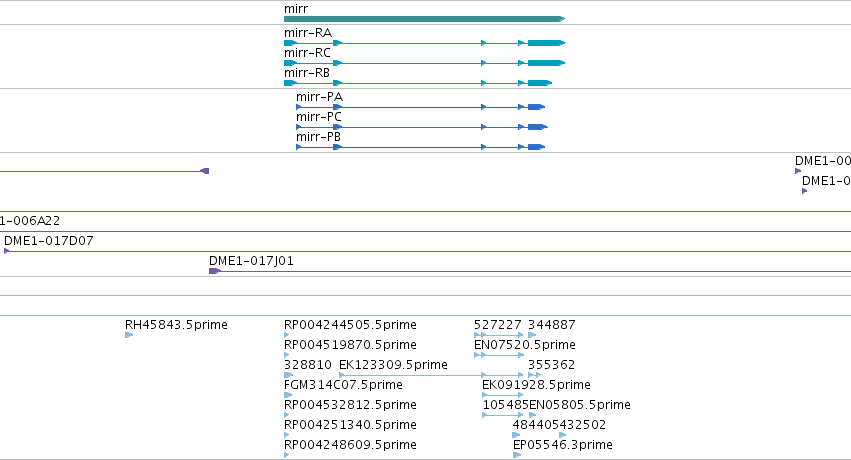Viewport: 851px width, 460px height.
Task: Select the 484405 EST label
Action: (x=536, y=425)
